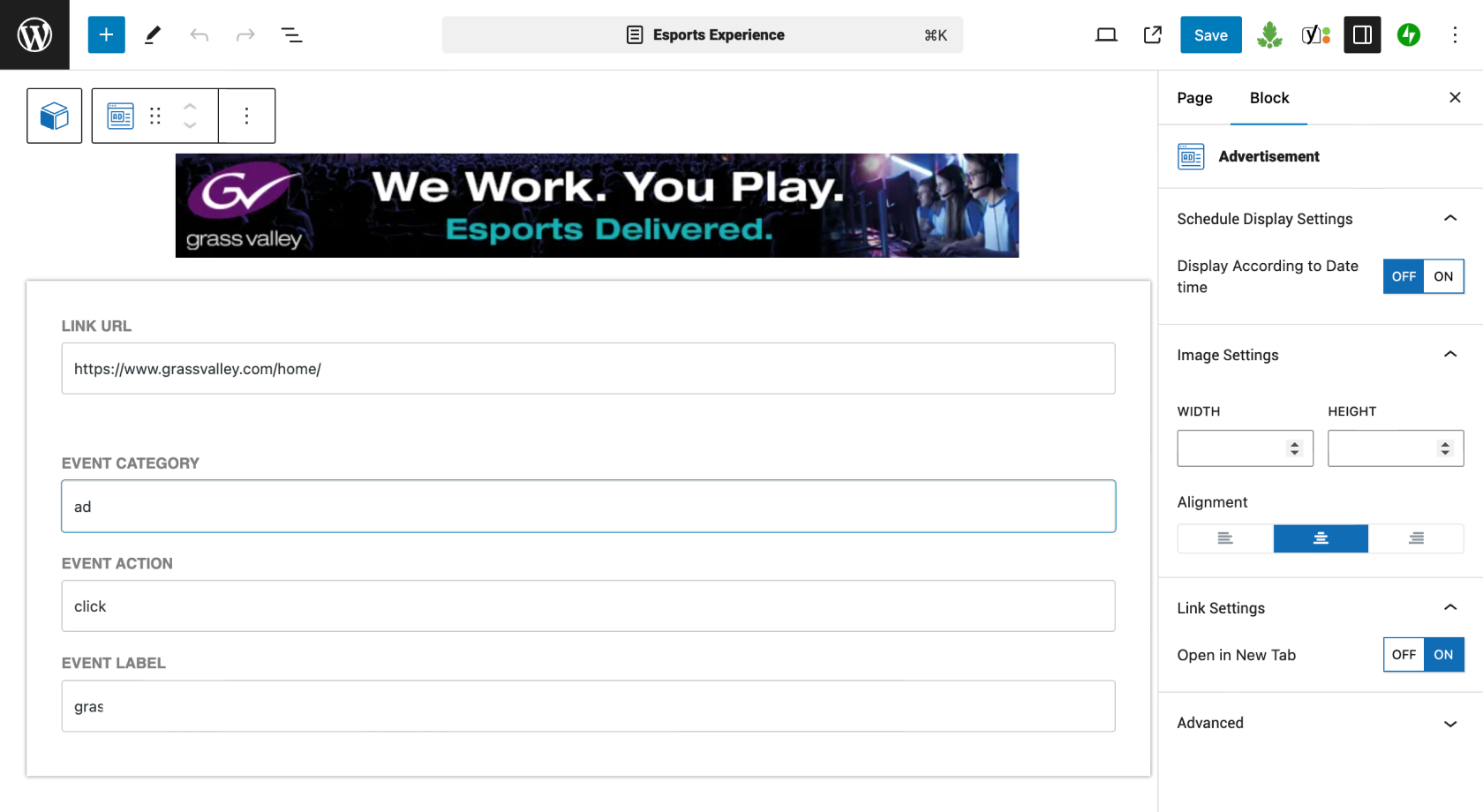Align image right
This screenshot has height=812, width=1483.
pos(1416,538)
